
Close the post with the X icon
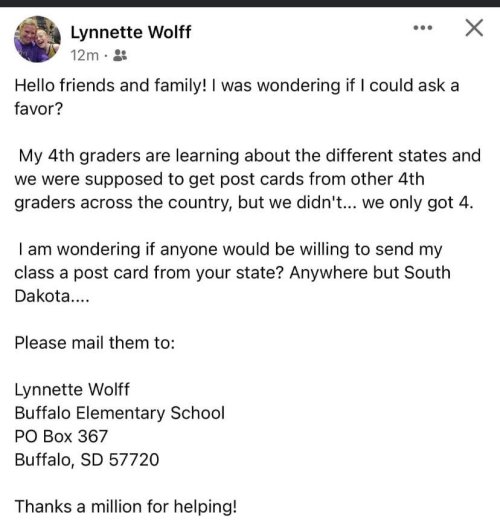pos(474,27)
